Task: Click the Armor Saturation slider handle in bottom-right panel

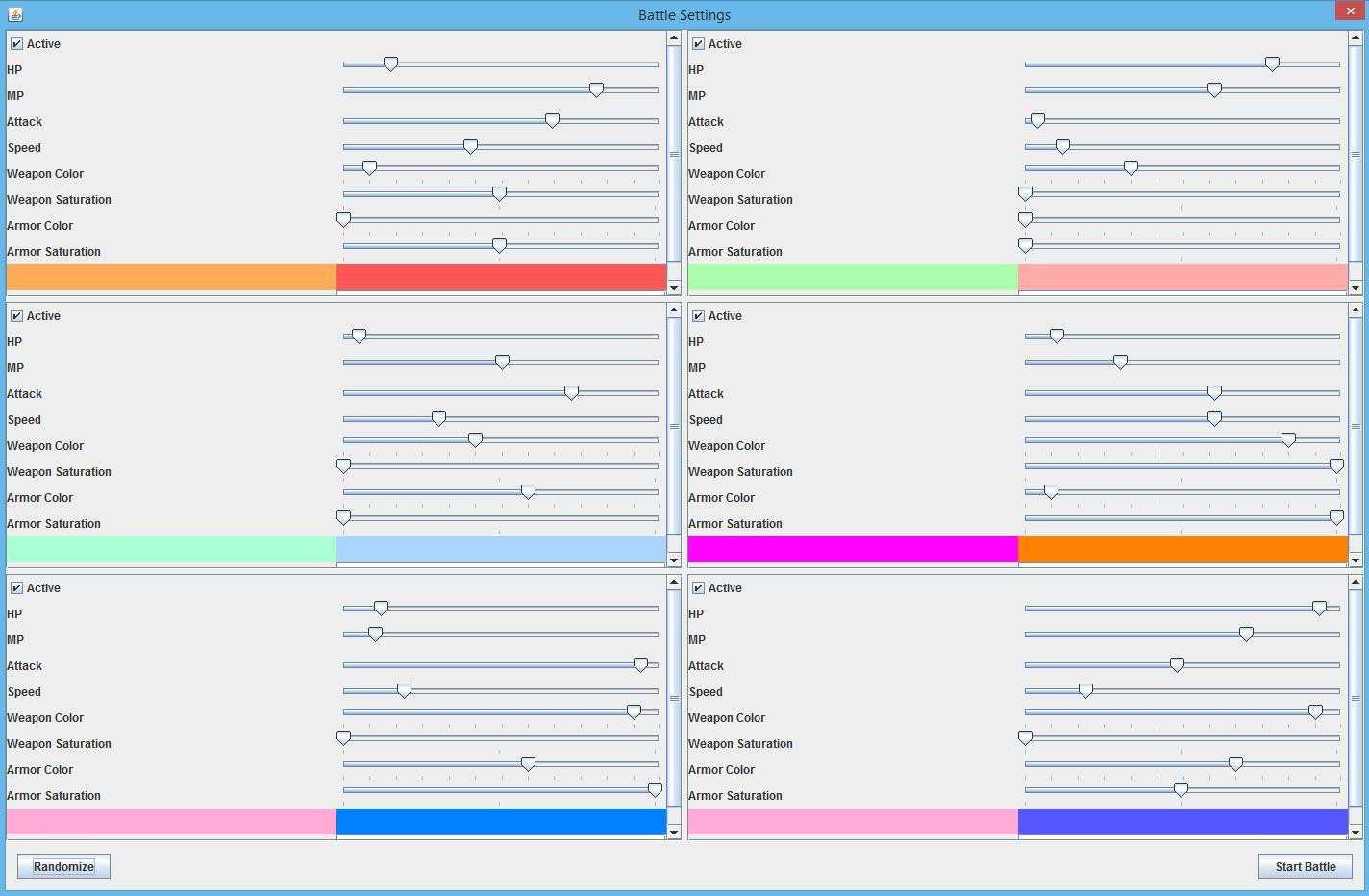Action: [x=1181, y=790]
